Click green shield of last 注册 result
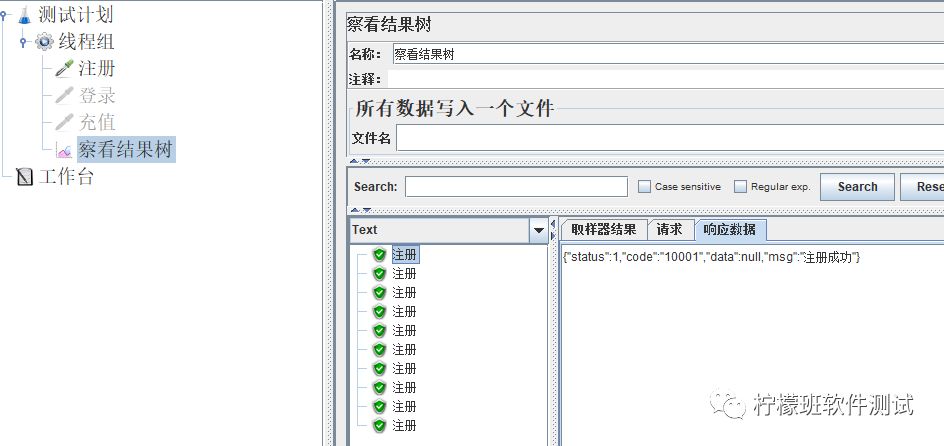Image resolution: width=944 pixels, height=446 pixels. [379, 426]
